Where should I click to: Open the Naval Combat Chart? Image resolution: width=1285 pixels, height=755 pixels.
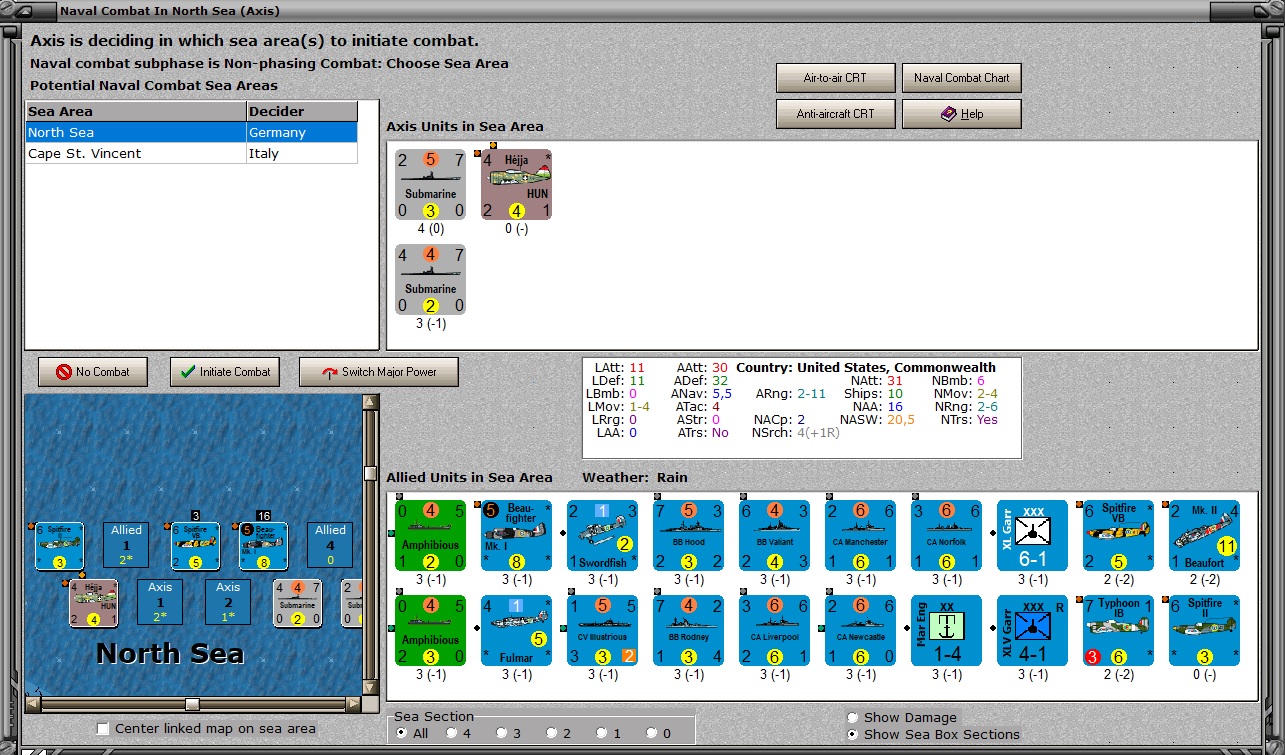tap(961, 78)
